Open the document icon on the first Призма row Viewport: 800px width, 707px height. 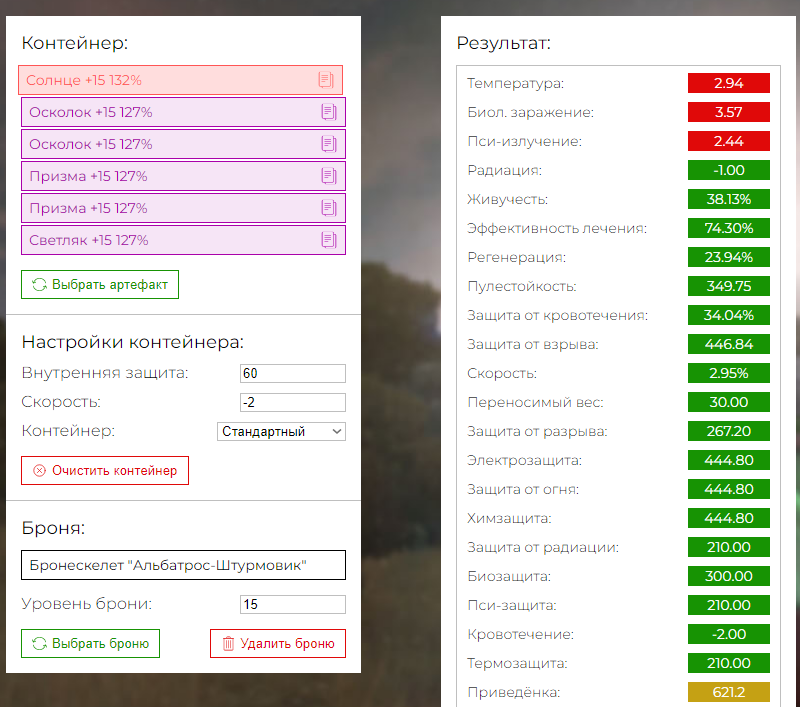[328, 176]
